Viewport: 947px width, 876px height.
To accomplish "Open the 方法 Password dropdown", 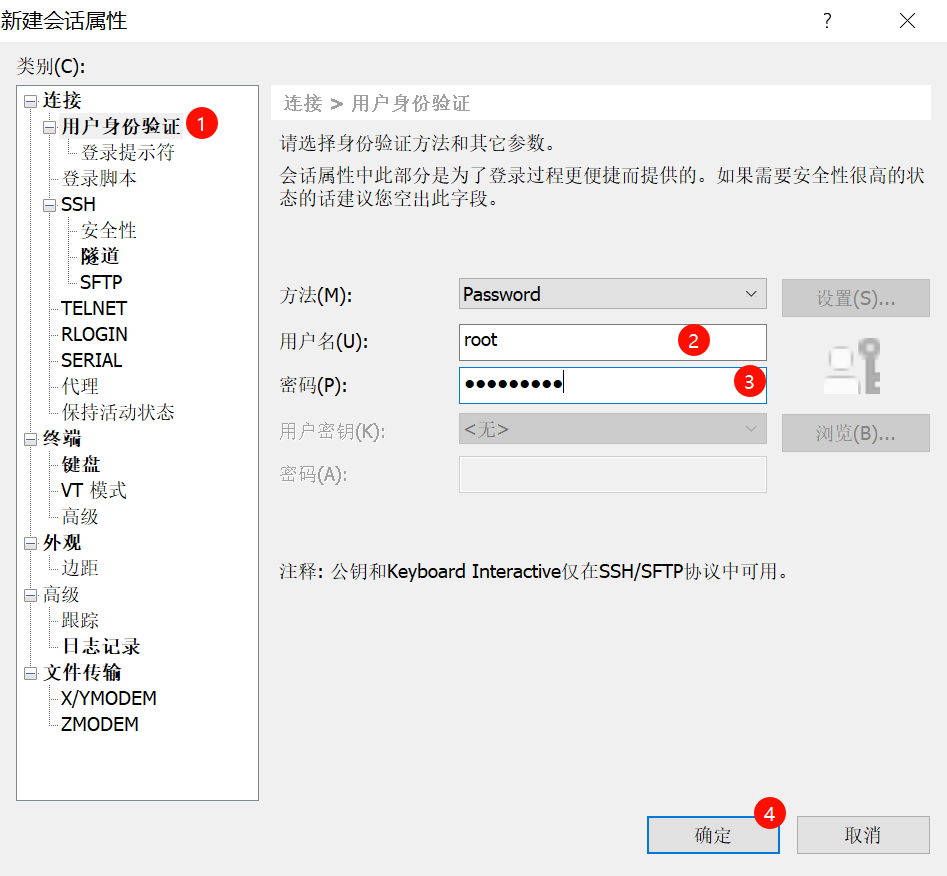I will pyautogui.click(x=612, y=294).
